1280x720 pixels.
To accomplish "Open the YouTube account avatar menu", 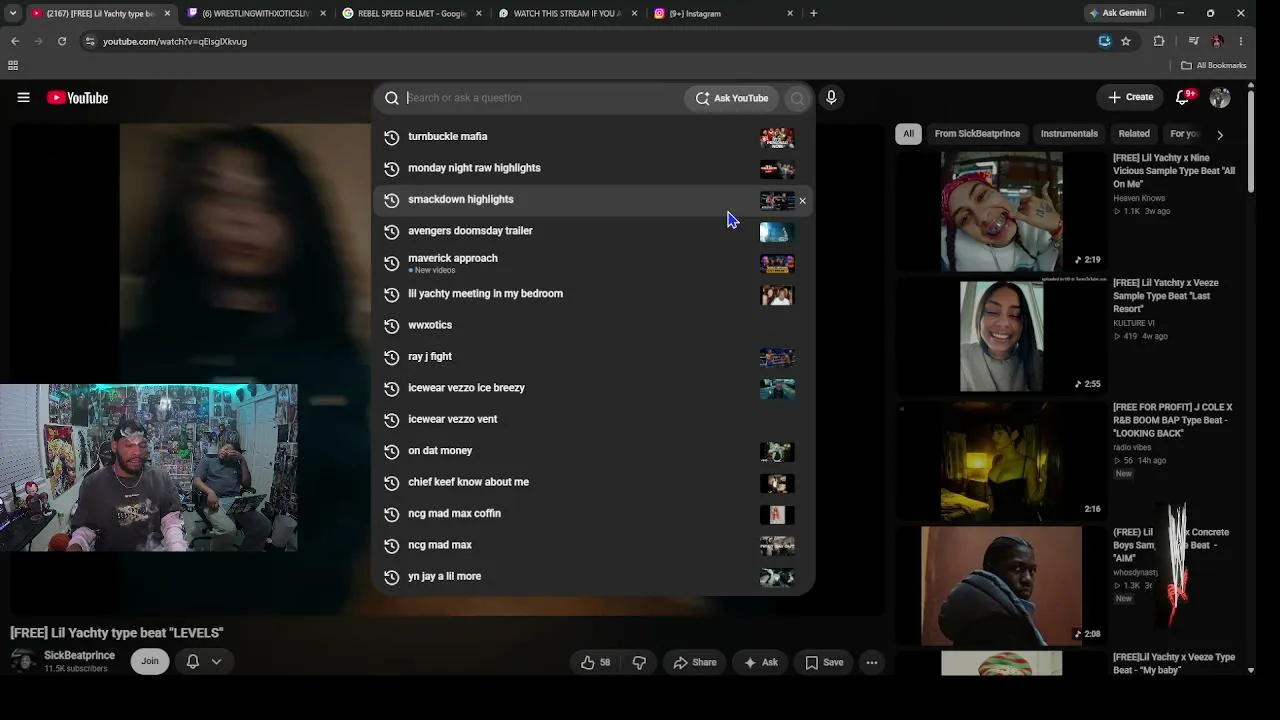I will [x=1220, y=98].
